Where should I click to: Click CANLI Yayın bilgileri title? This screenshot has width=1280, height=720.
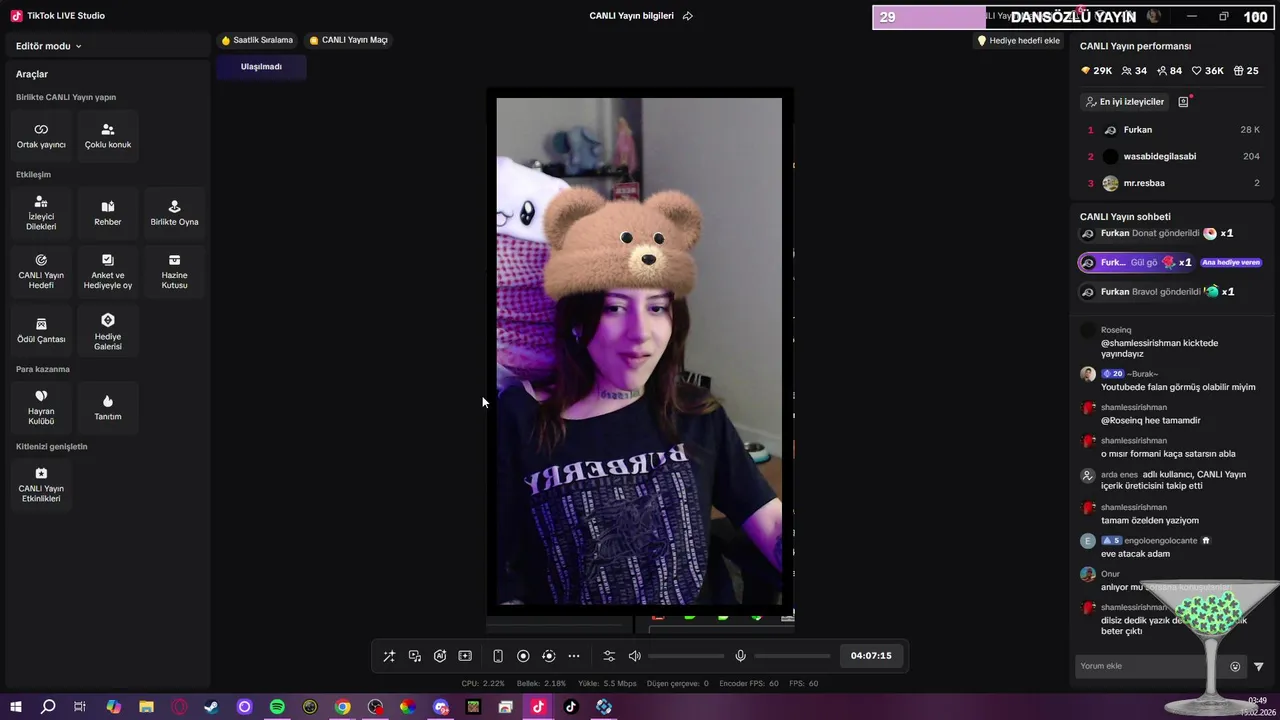[x=632, y=16]
